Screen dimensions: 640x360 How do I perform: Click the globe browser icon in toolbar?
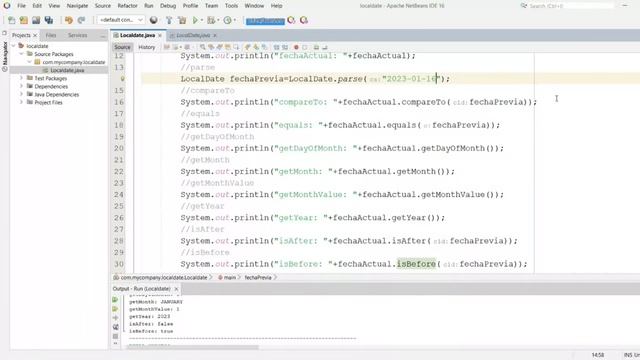(x=153, y=20)
